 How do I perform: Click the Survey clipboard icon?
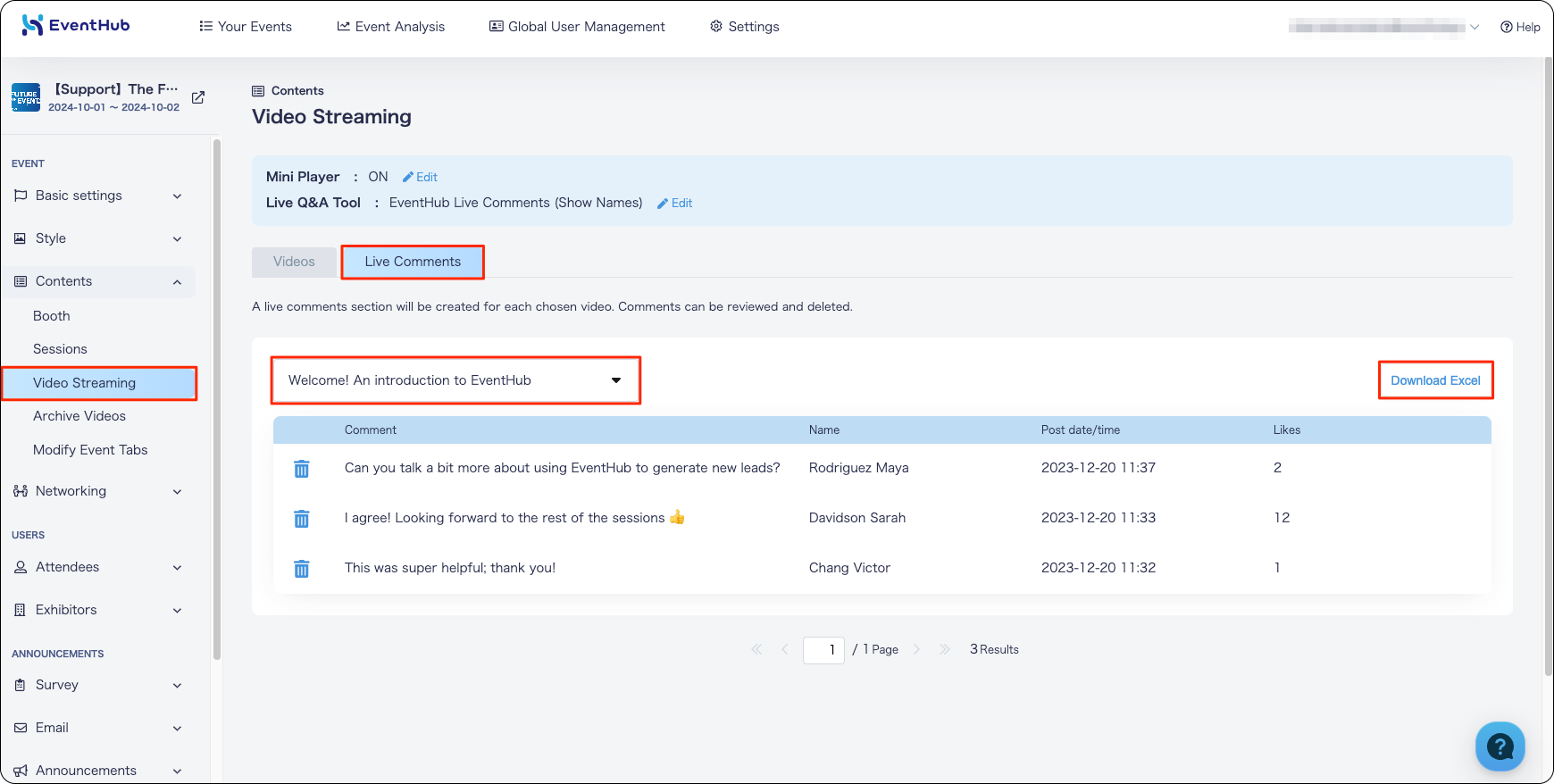pos(21,685)
